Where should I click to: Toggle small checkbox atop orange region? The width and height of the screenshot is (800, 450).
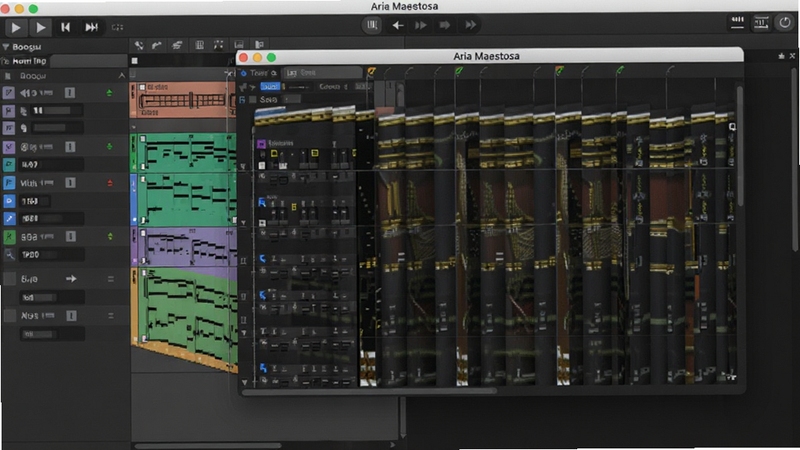[142, 87]
